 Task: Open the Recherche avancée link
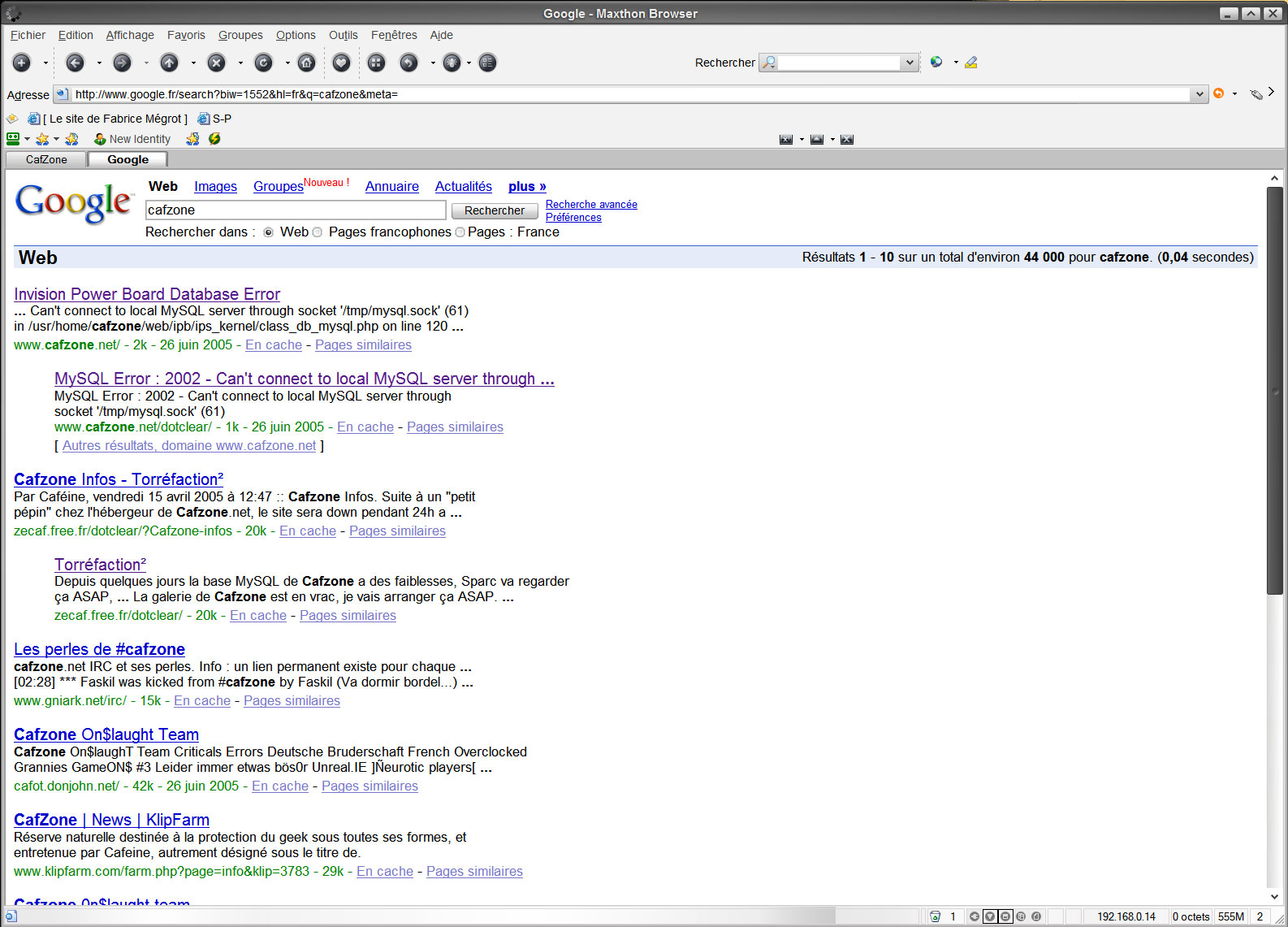(x=591, y=205)
